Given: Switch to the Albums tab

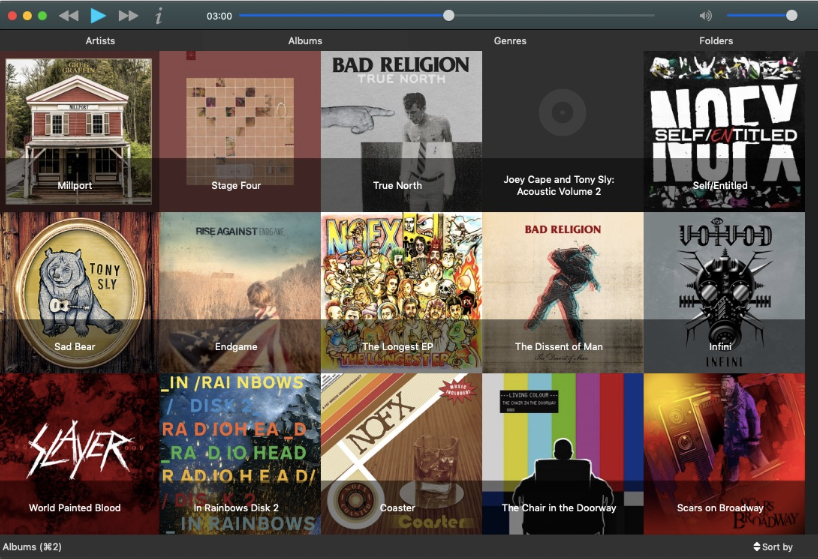Looking at the screenshot, I should click(x=305, y=41).
